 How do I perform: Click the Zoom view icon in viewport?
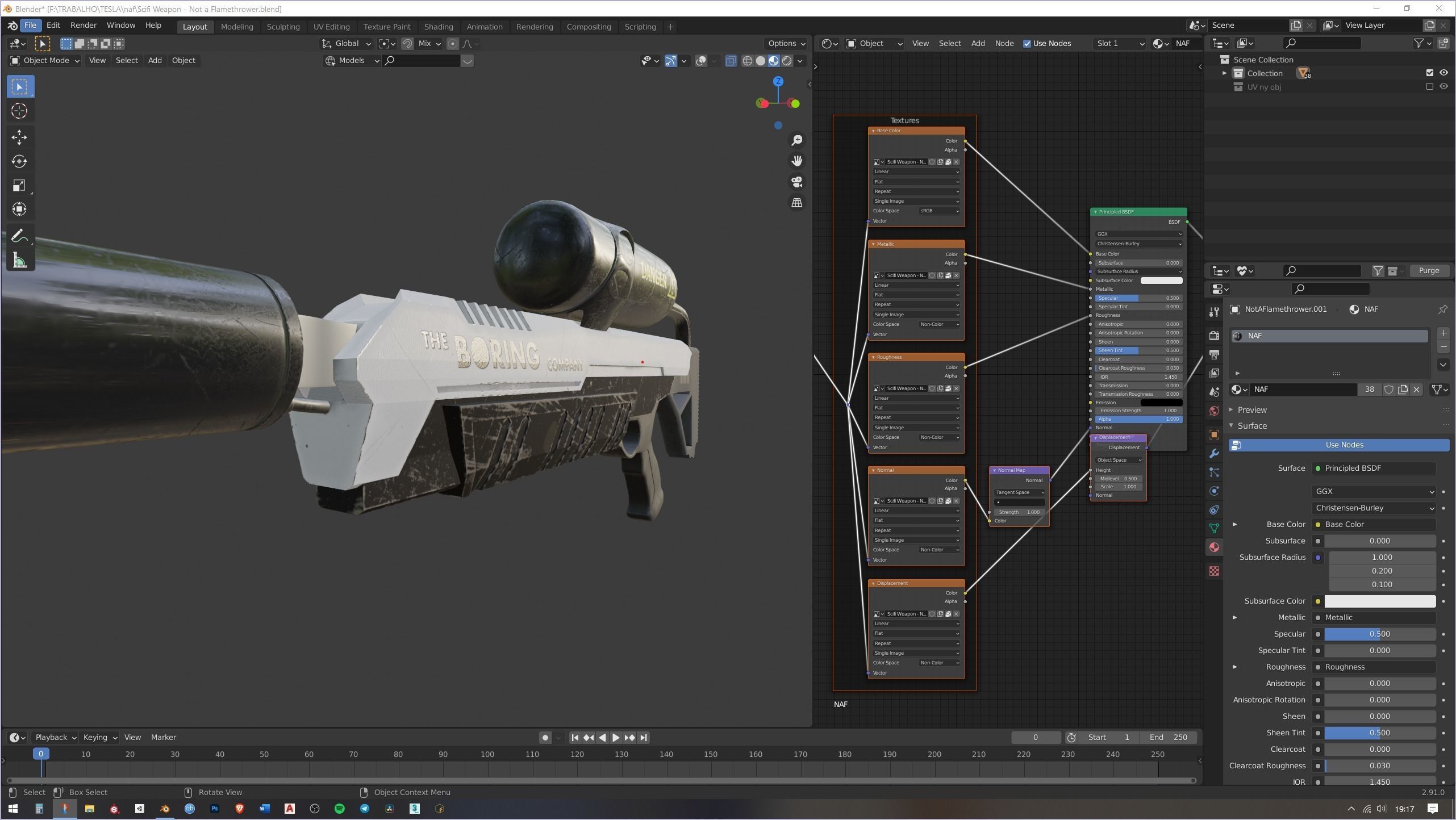pyautogui.click(x=797, y=140)
